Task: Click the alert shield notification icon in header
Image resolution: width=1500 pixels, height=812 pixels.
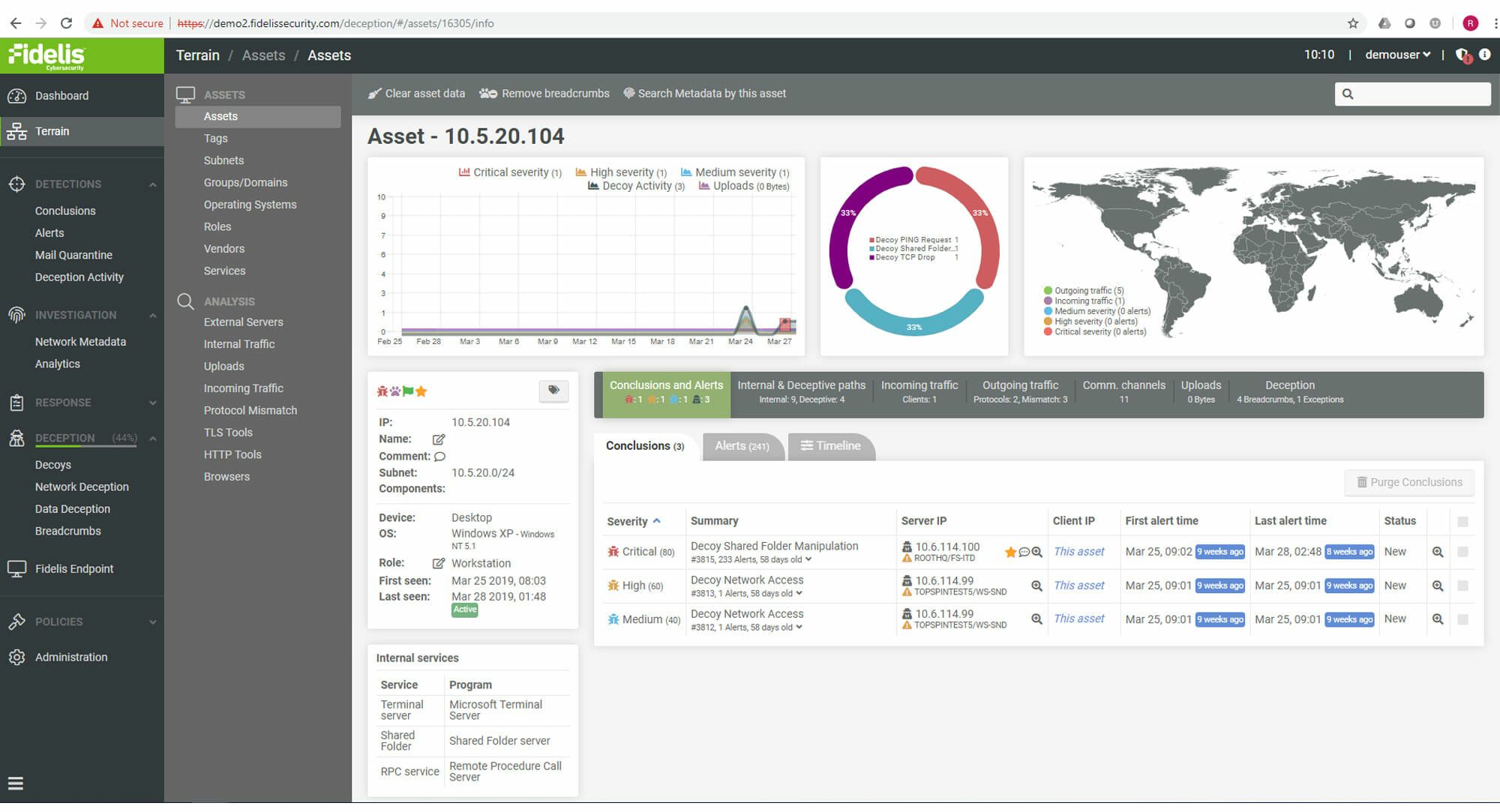Action: 1462,55
